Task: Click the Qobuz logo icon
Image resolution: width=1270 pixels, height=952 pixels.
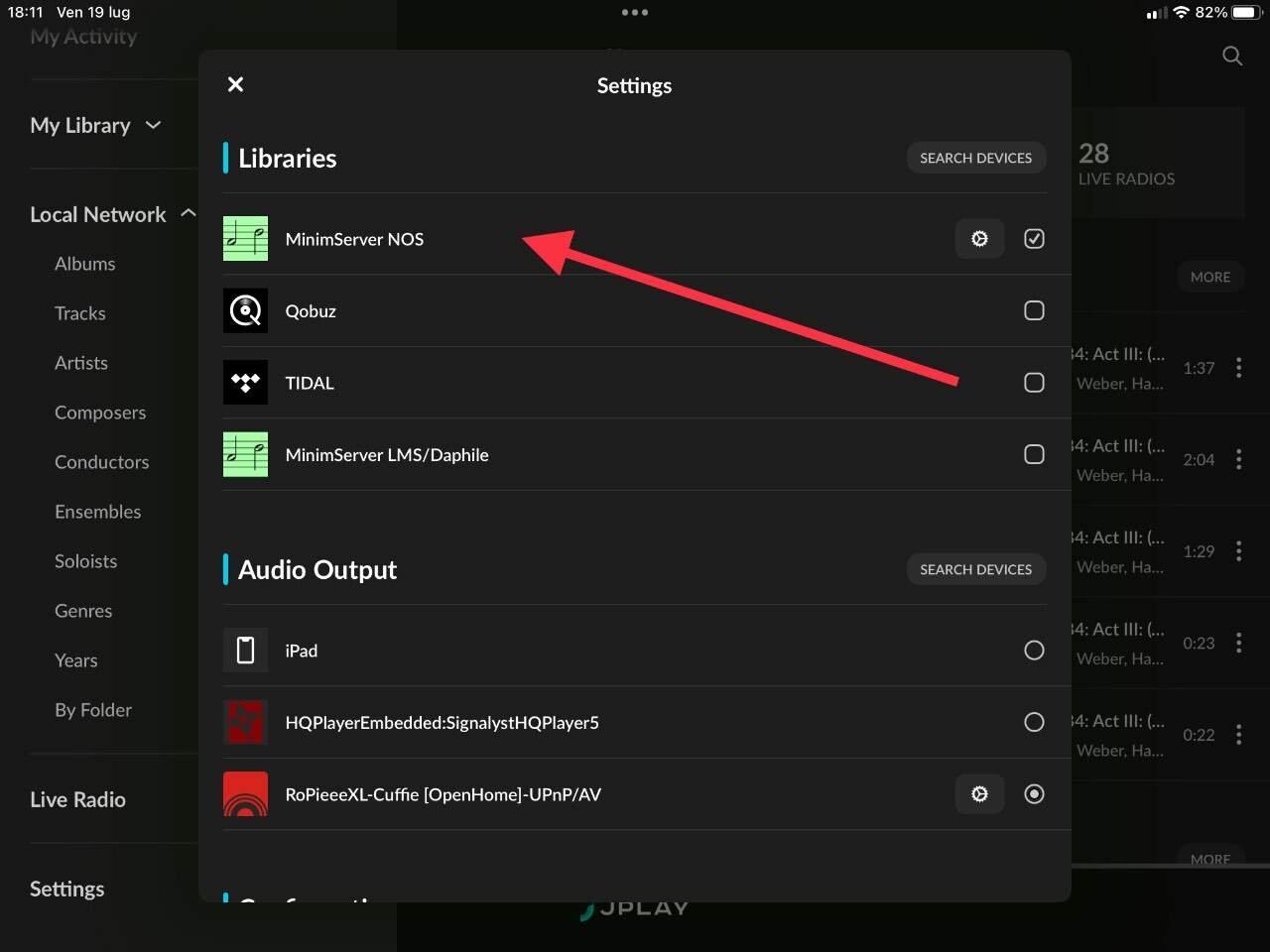Action: coord(245,310)
